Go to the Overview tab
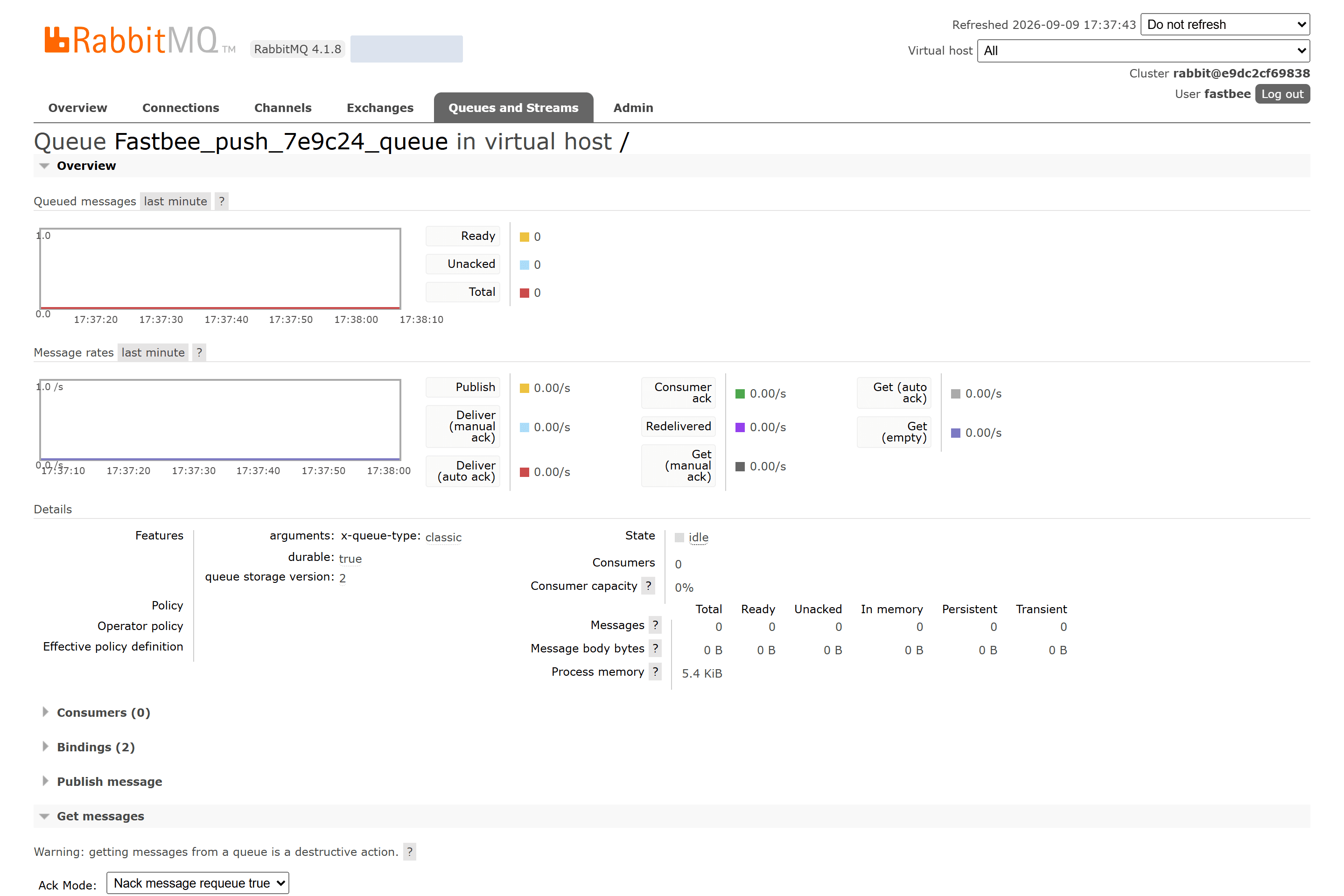The width and height of the screenshot is (1344, 896). click(78, 108)
